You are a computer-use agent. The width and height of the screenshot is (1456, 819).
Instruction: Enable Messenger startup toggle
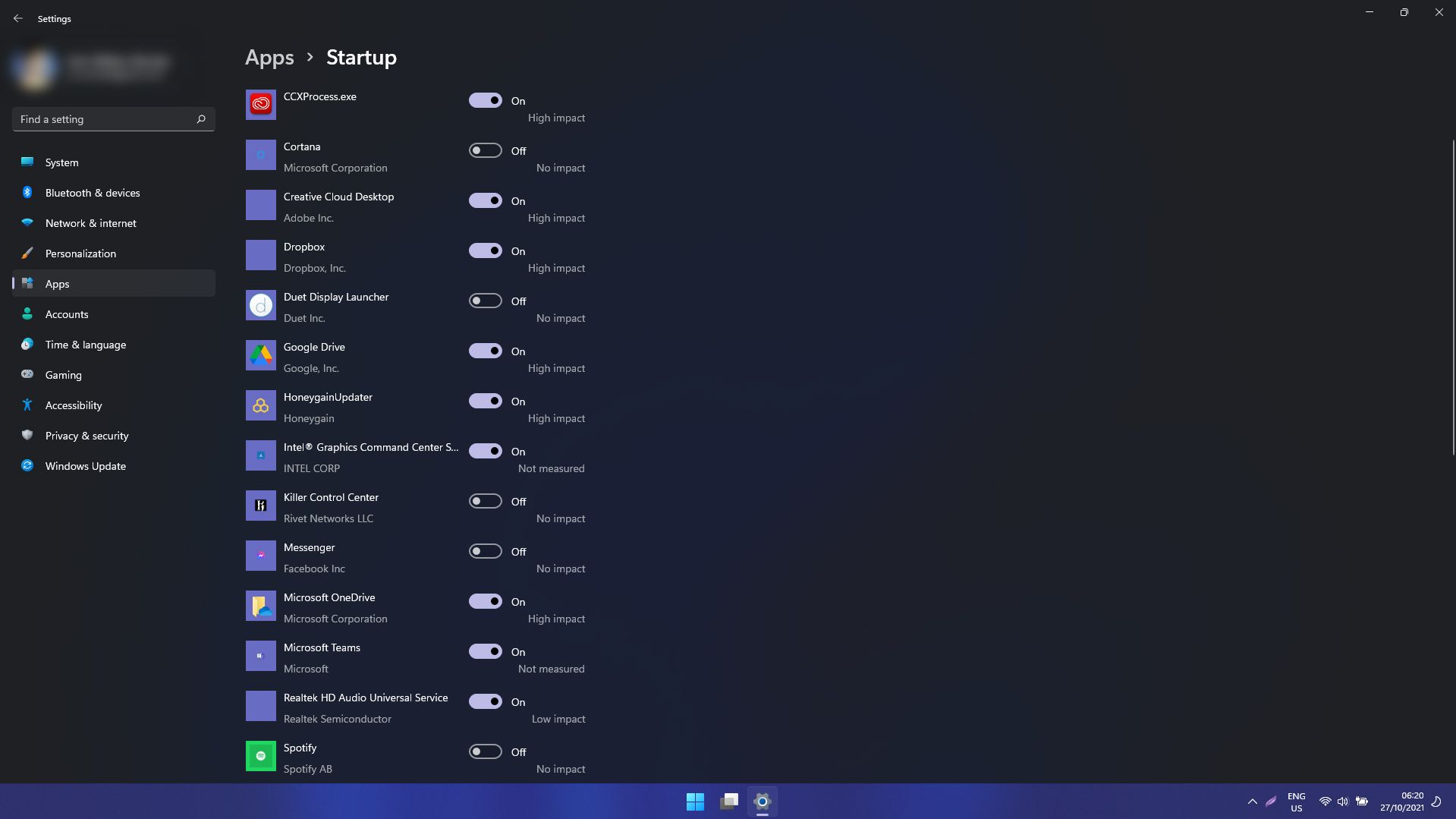pos(486,551)
